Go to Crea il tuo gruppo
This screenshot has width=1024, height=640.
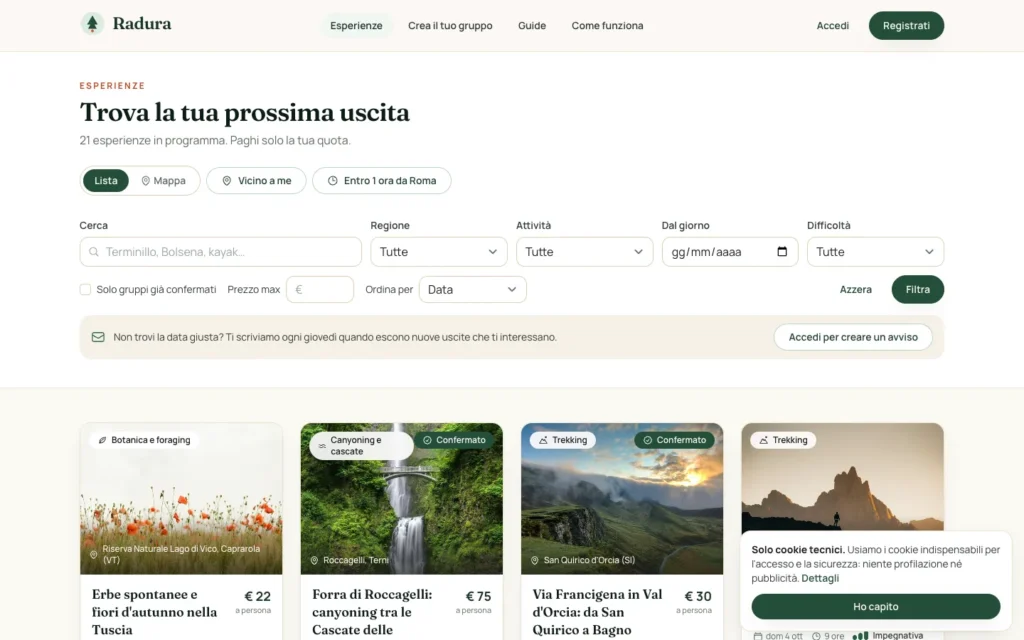450,25
